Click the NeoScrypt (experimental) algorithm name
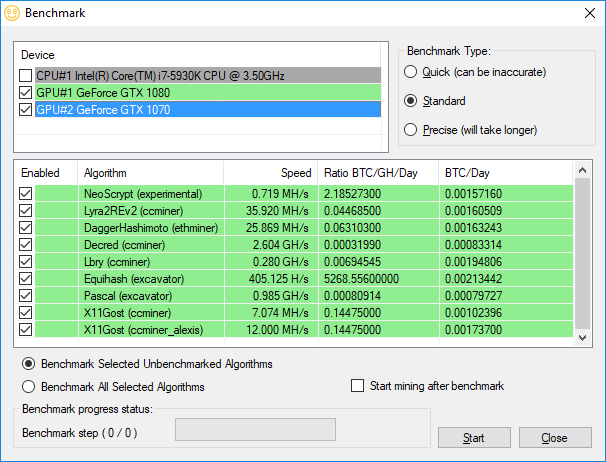This screenshot has width=606, height=462. [x=143, y=193]
